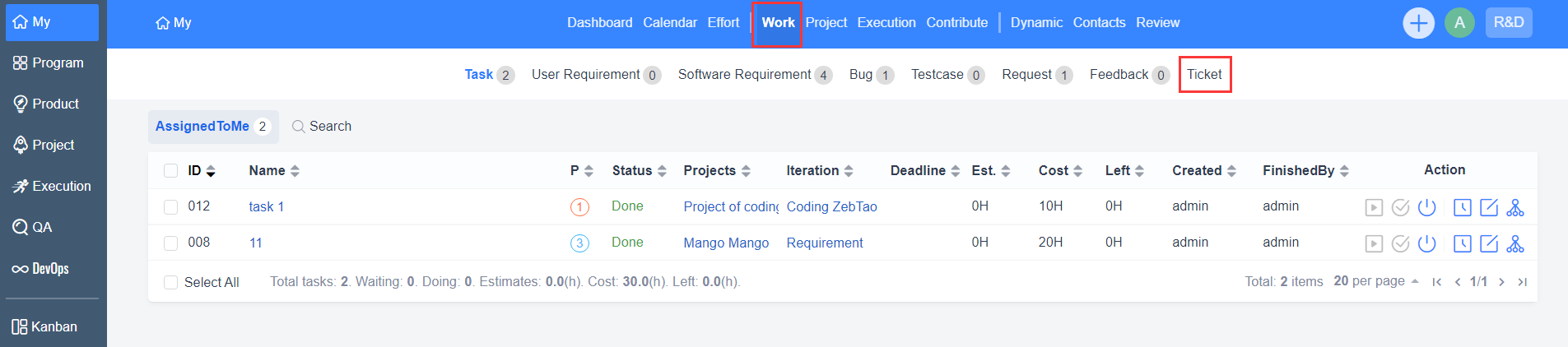Open the Mango project link
The width and height of the screenshot is (1568, 347).
coord(725,243)
